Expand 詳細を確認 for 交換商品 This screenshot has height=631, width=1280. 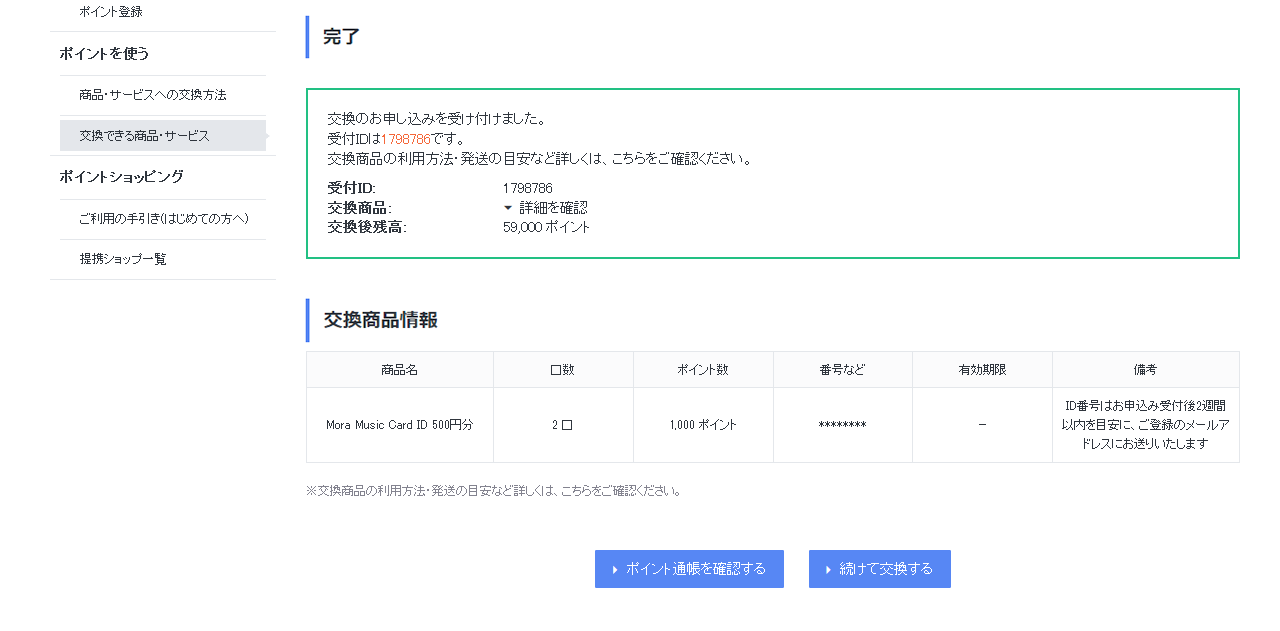coord(546,208)
